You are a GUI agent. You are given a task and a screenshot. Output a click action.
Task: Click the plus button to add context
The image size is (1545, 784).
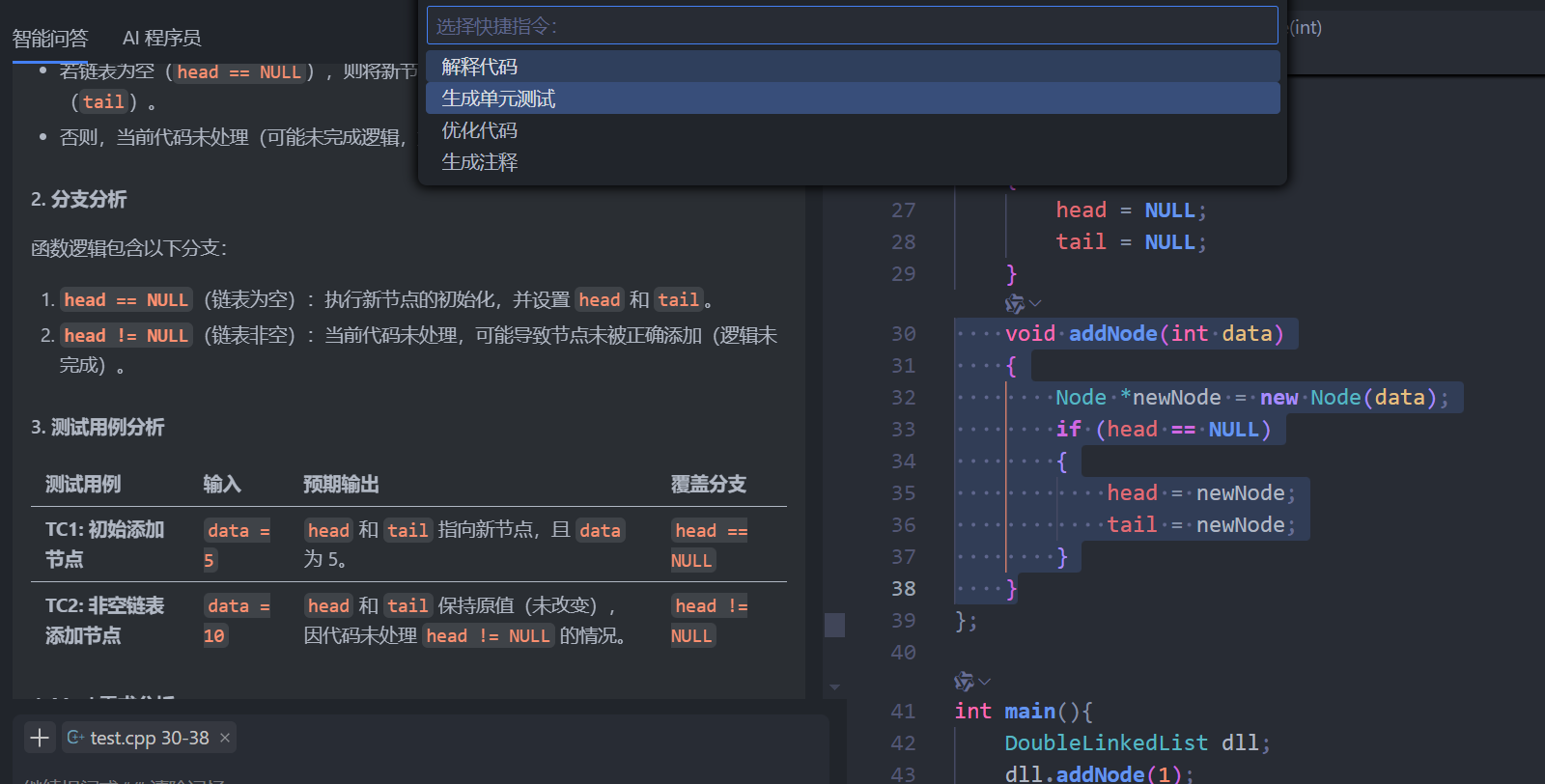point(40,738)
